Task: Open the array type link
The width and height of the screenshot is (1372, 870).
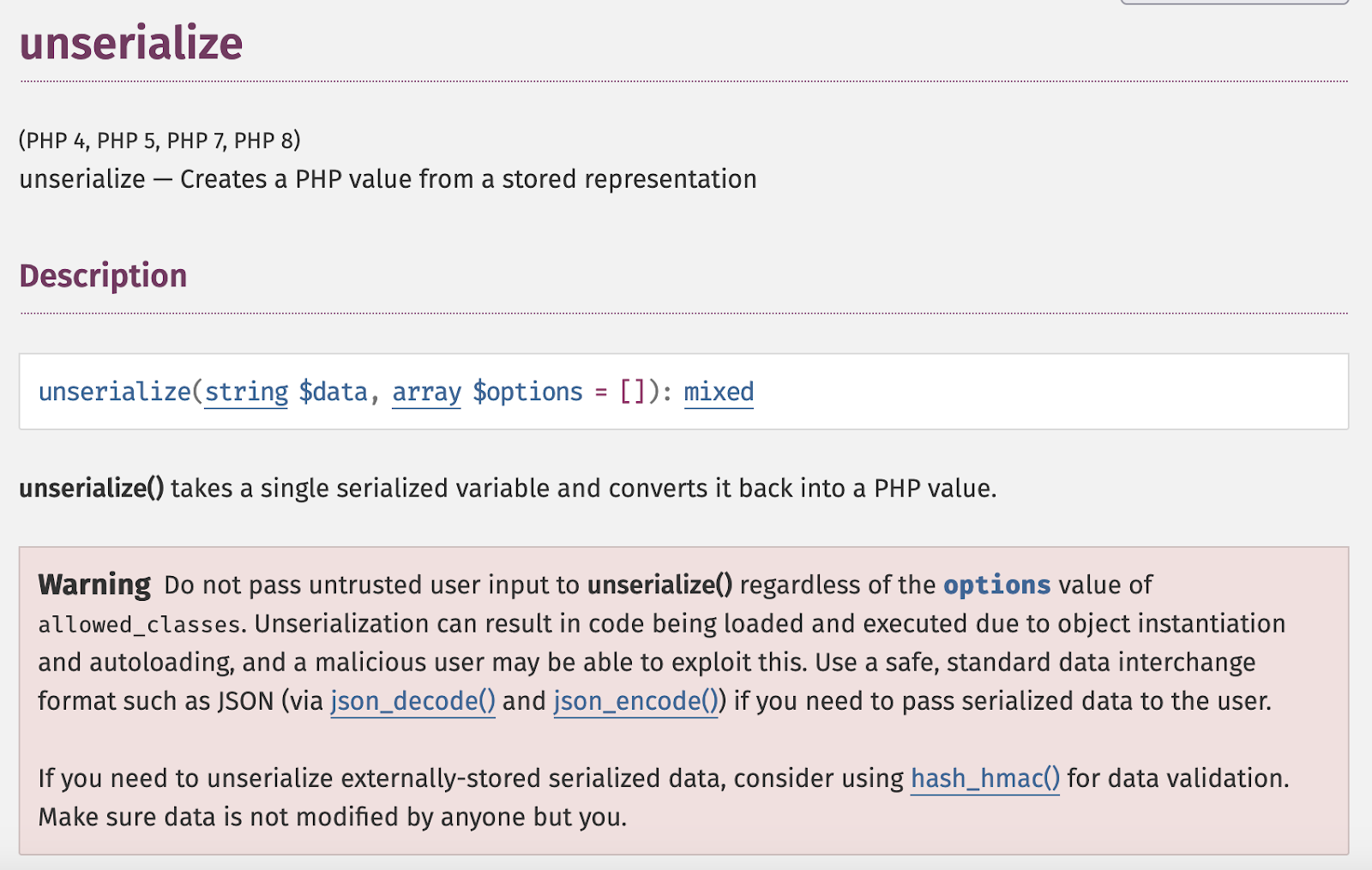Action: pos(426,392)
